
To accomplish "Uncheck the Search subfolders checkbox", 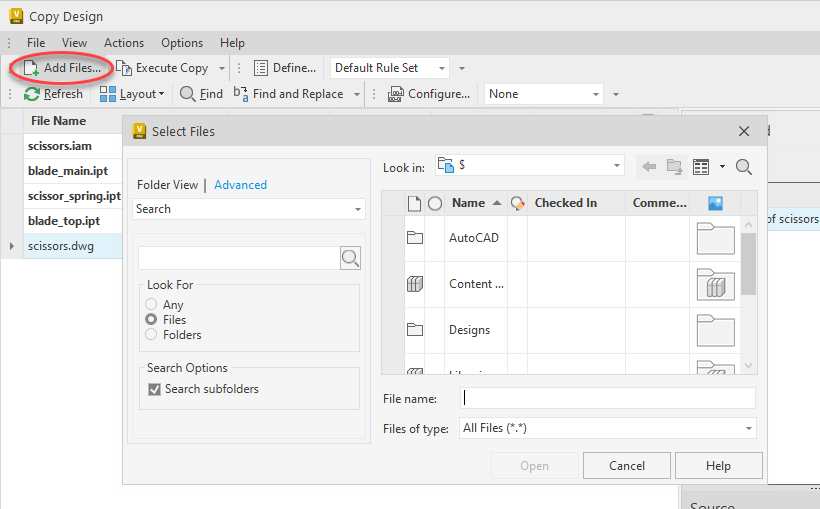I will (154, 389).
